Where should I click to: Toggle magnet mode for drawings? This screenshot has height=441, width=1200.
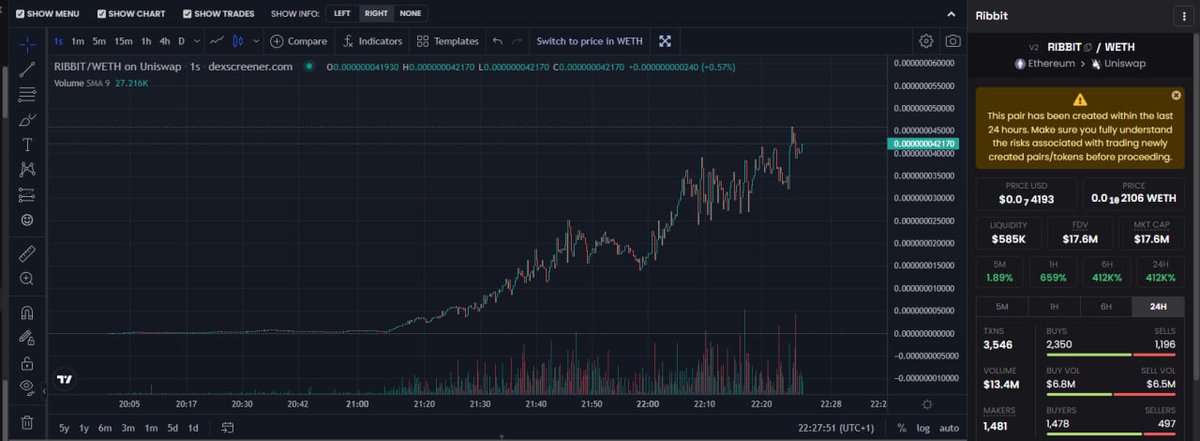(28, 312)
